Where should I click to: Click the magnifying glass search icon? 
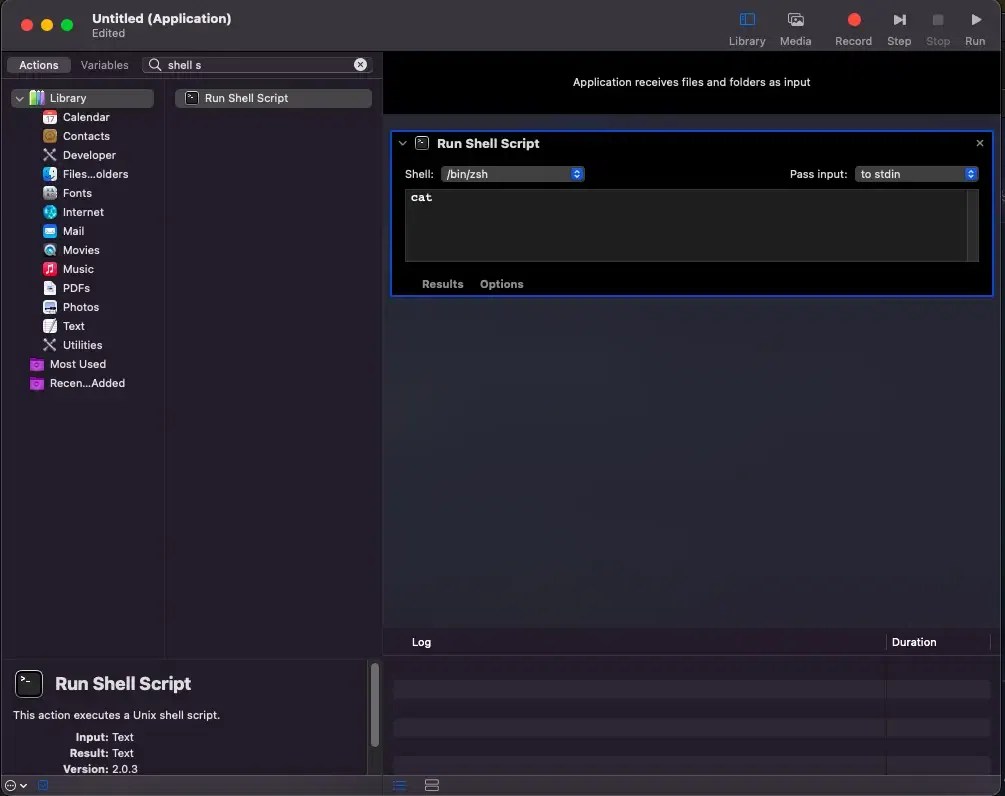[154, 65]
